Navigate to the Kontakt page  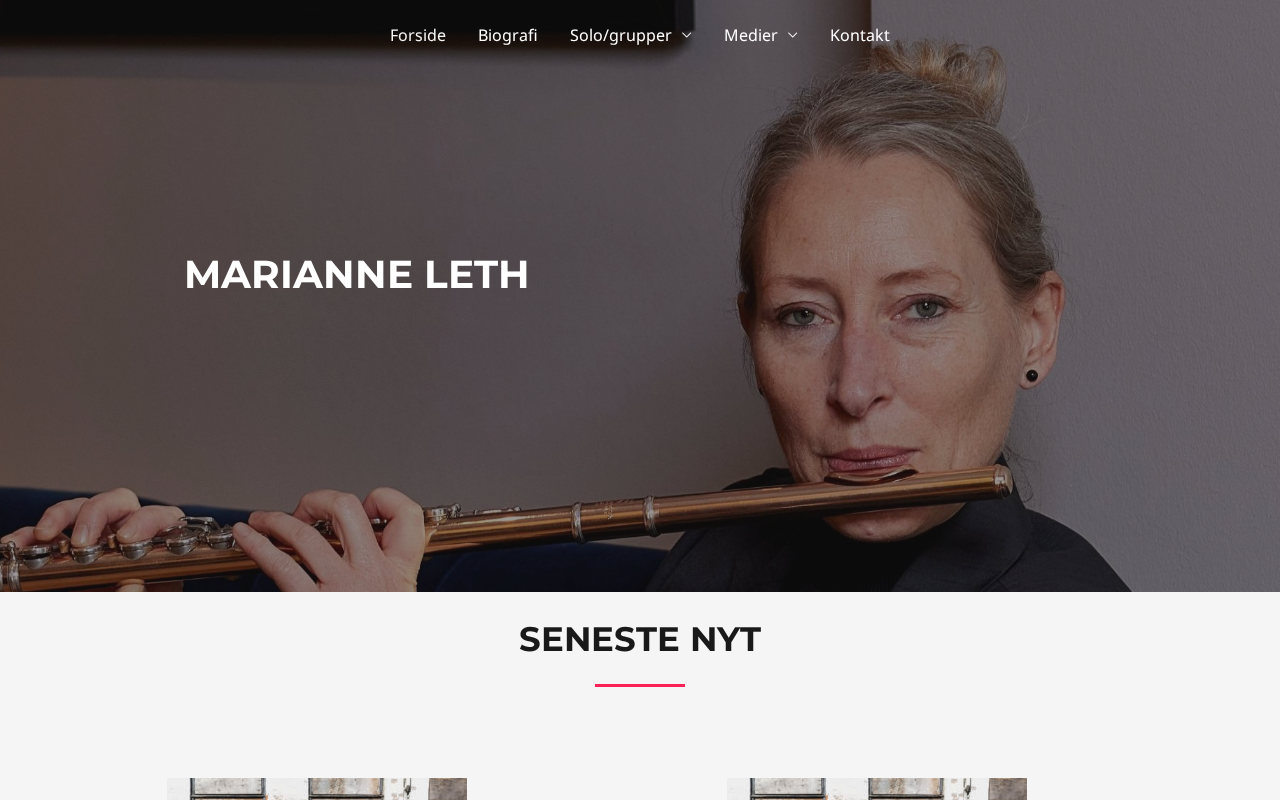[x=860, y=35]
